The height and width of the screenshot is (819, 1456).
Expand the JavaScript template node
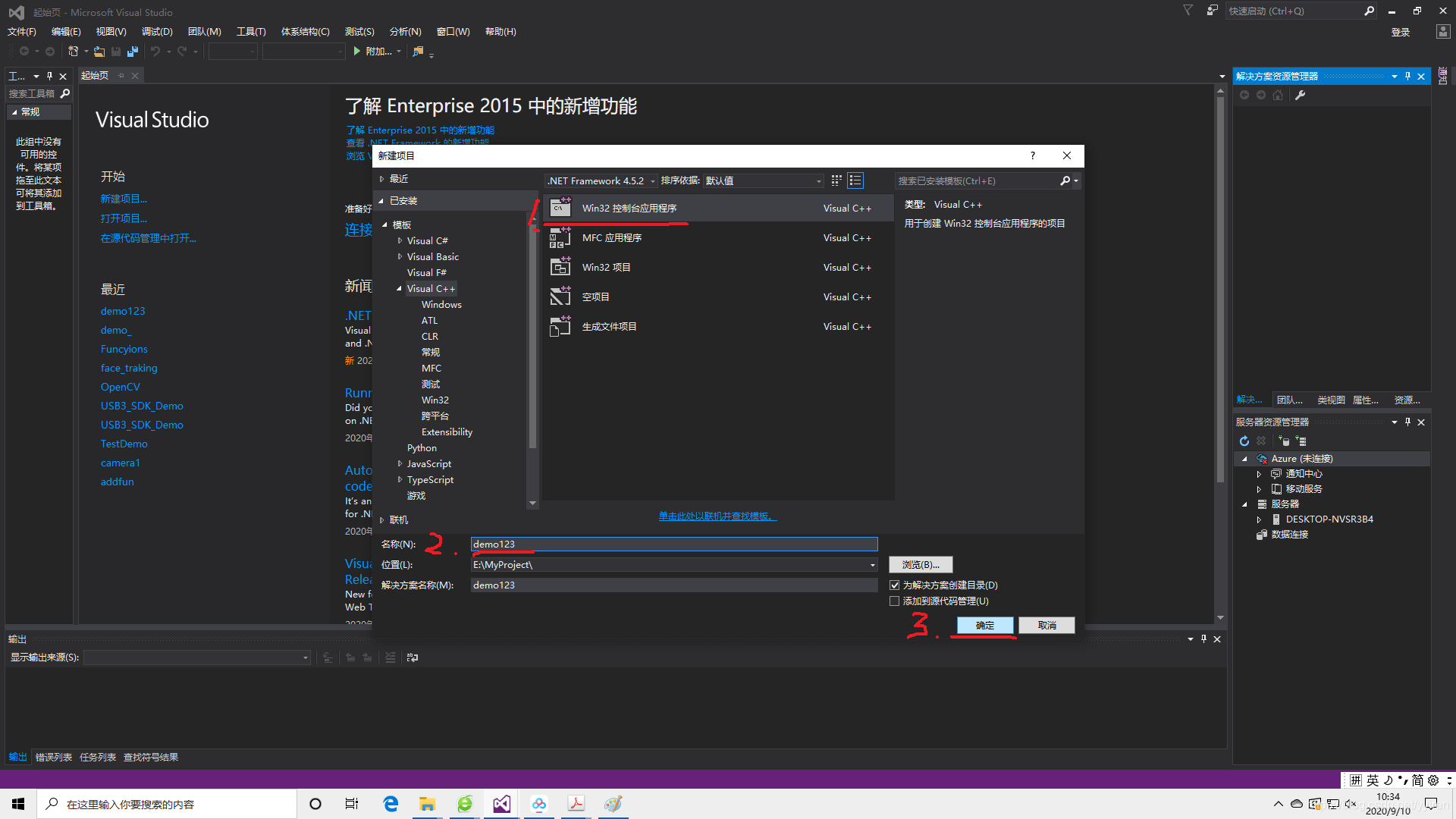(x=400, y=463)
